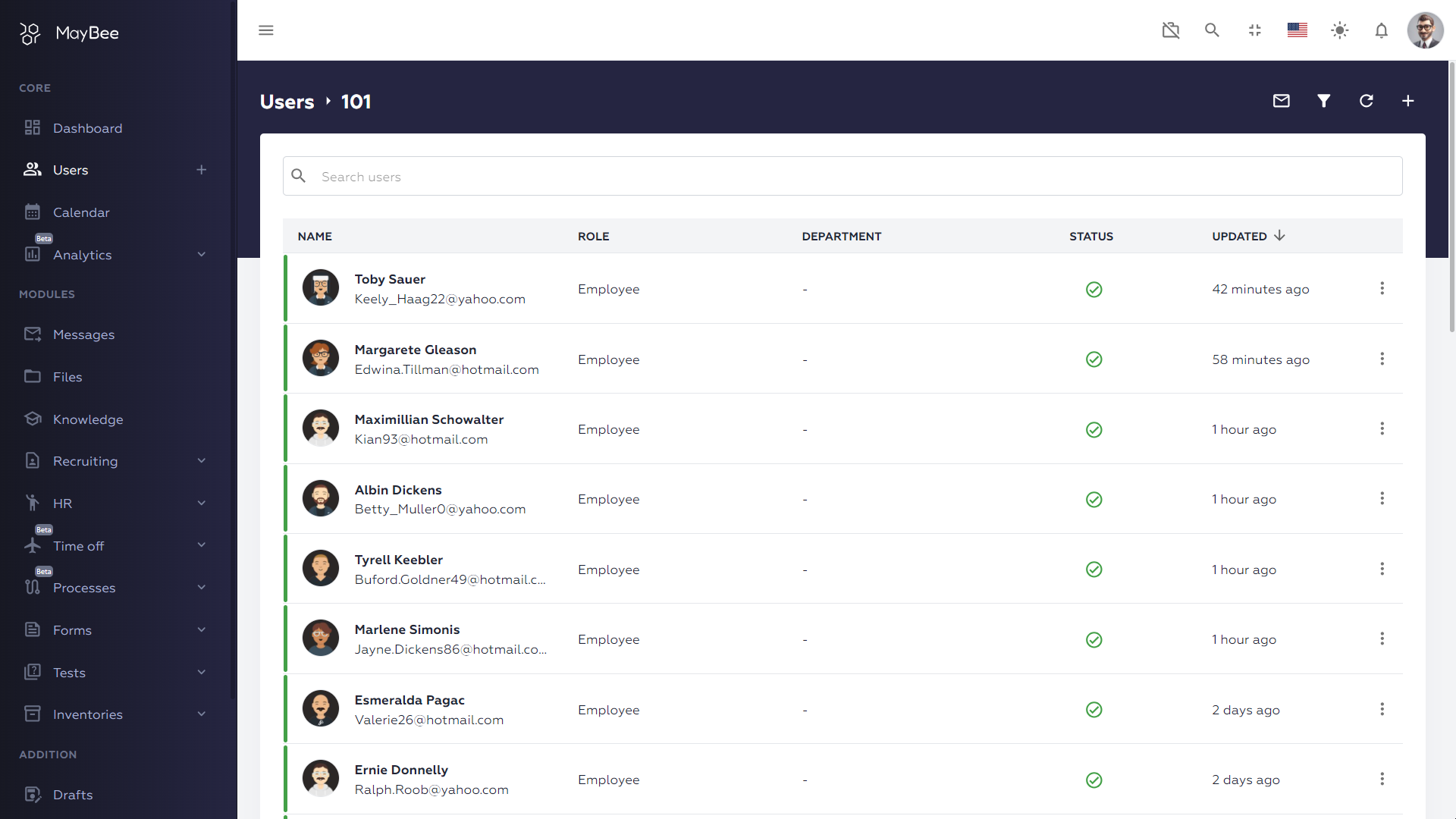
Task: Click the mail icon in Users header
Action: pyautogui.click(x=1282, y=101)
